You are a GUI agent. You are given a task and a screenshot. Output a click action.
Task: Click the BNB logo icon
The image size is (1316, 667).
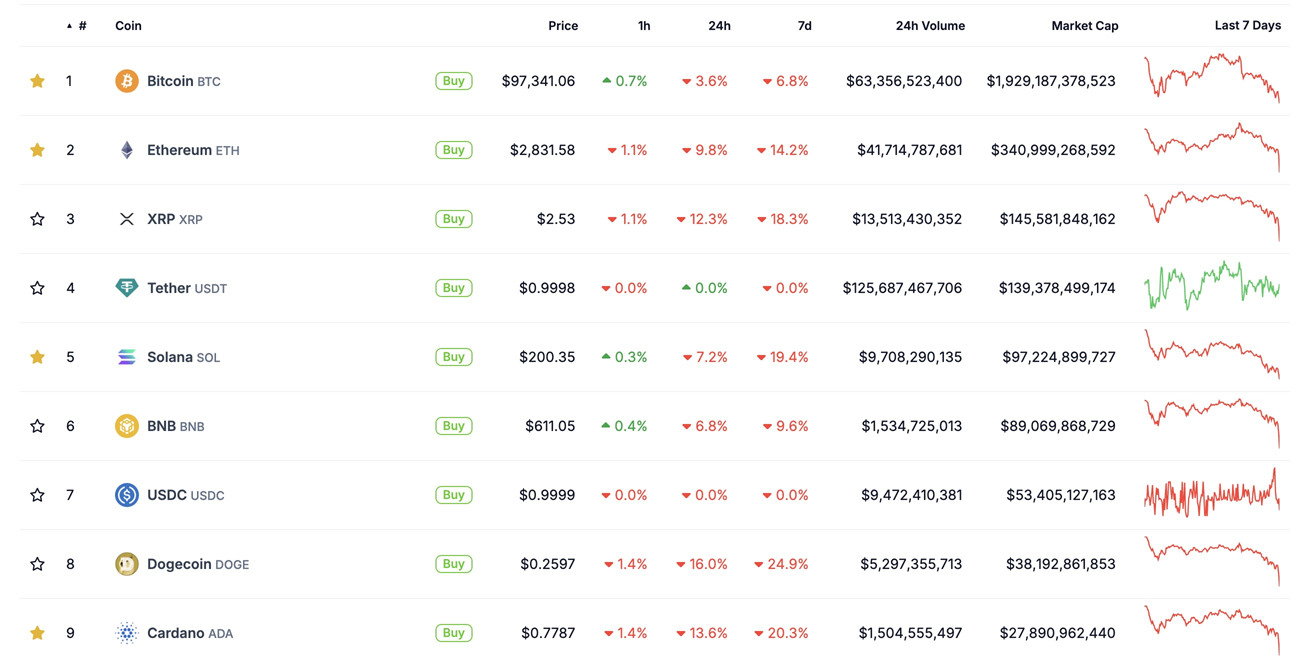click(x=126, y=426)
